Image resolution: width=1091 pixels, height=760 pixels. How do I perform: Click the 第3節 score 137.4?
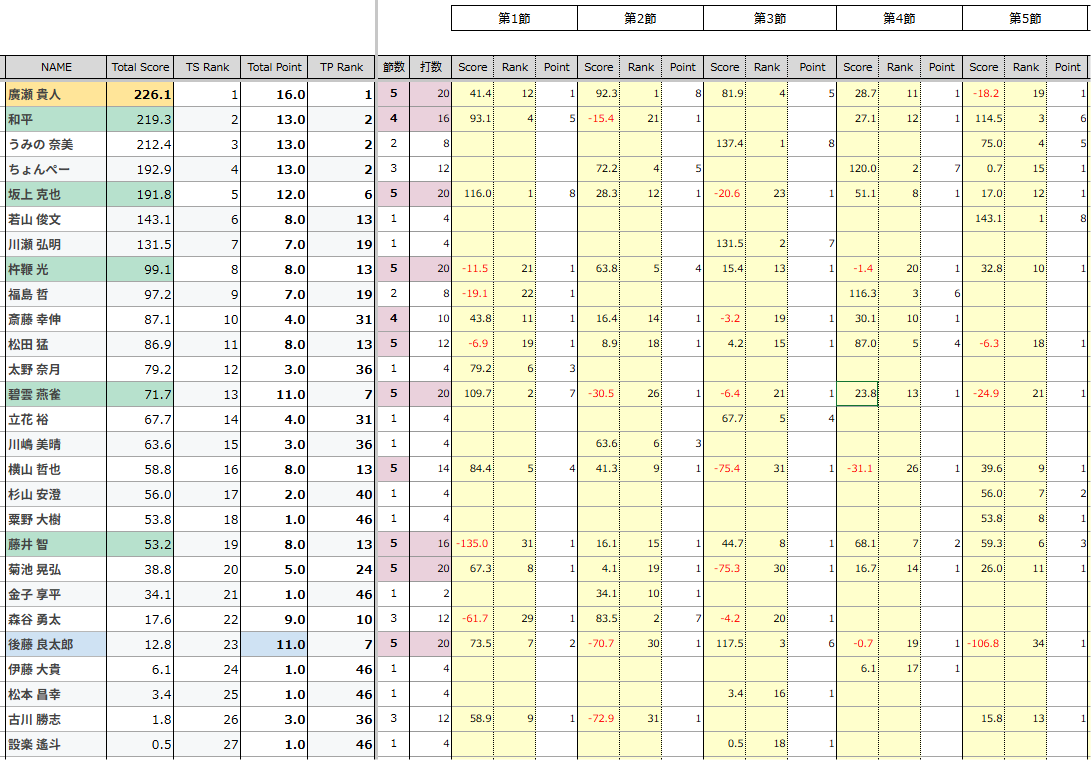point(724,145)
